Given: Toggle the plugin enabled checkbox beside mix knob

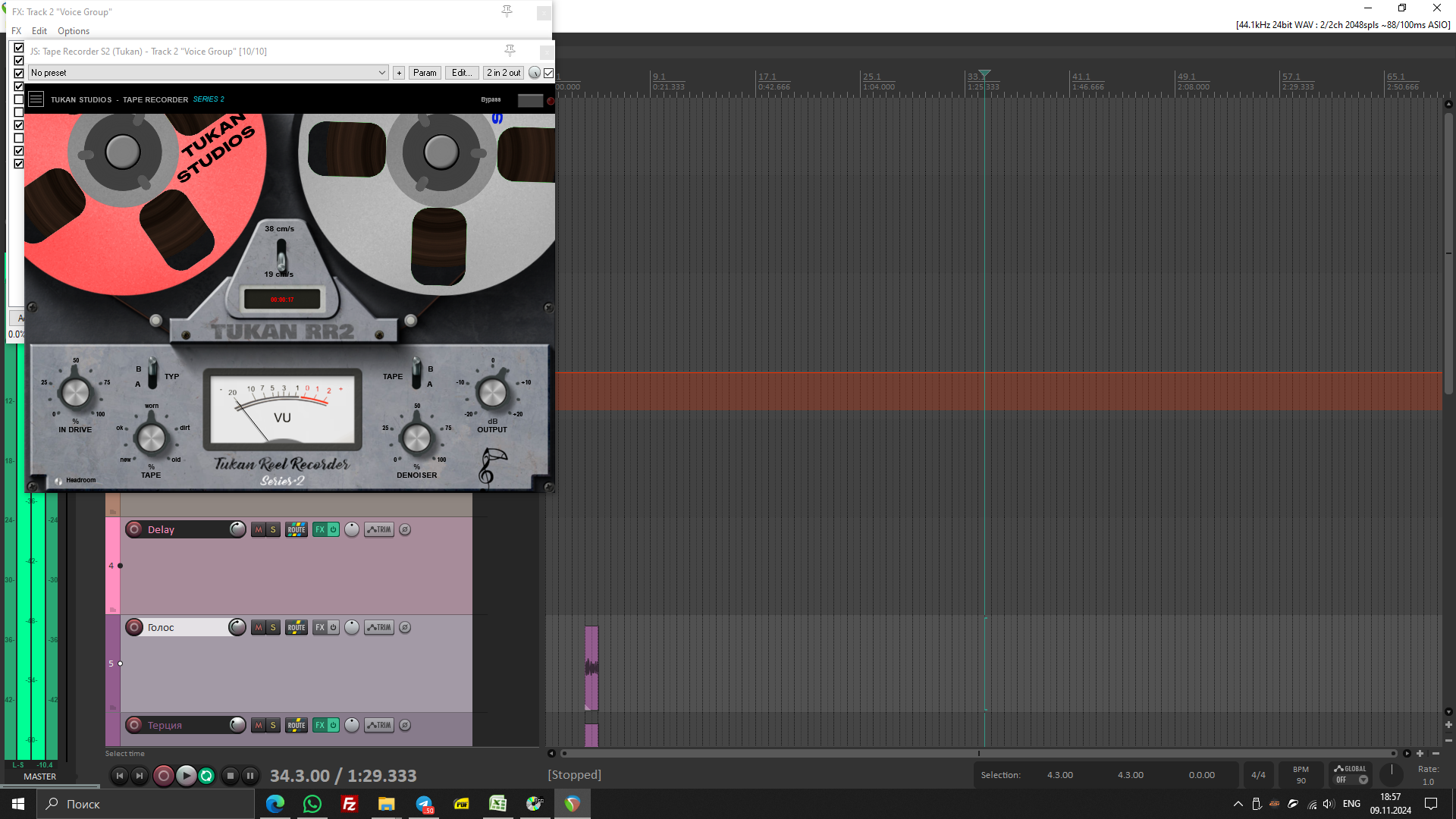Looking at the screenshot, I should (x=549, y=73).
